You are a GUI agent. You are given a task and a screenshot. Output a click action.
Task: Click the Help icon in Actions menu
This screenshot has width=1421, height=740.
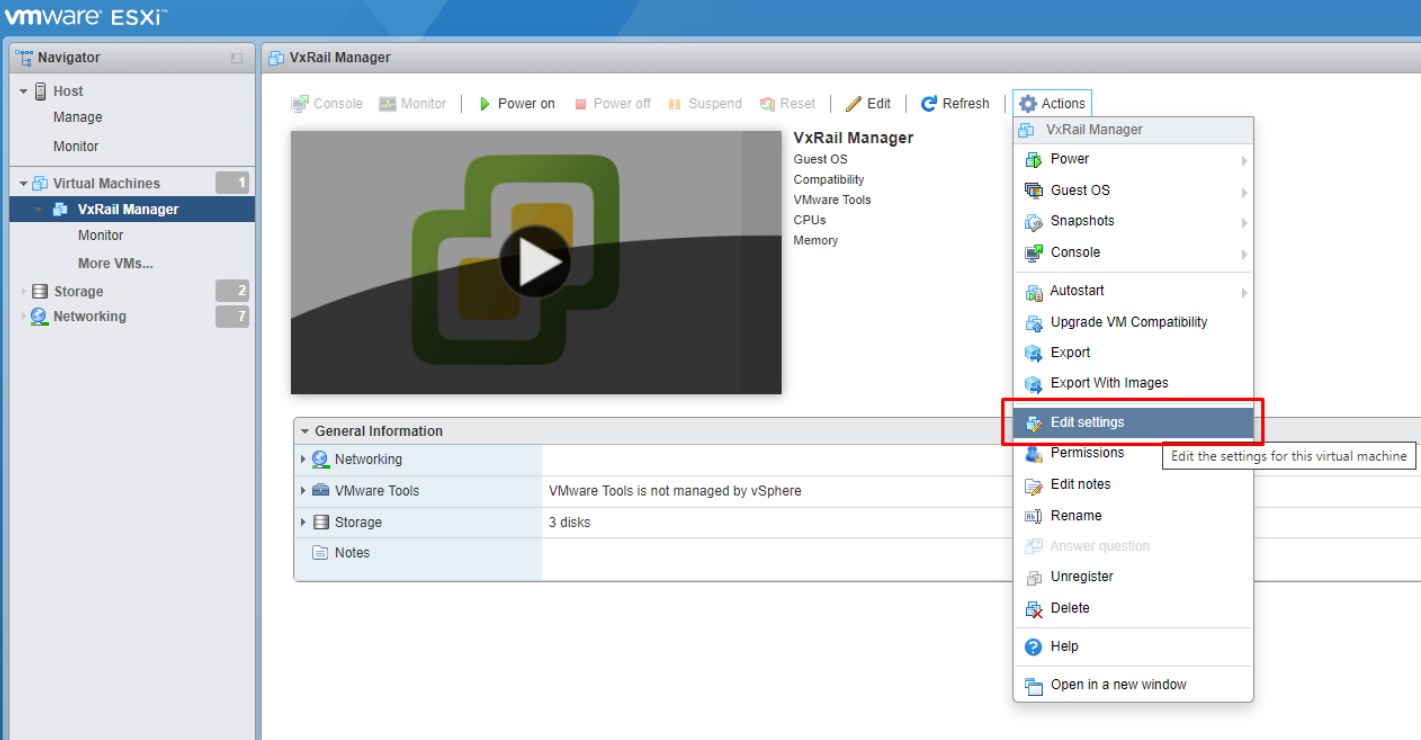point(1033,646)
